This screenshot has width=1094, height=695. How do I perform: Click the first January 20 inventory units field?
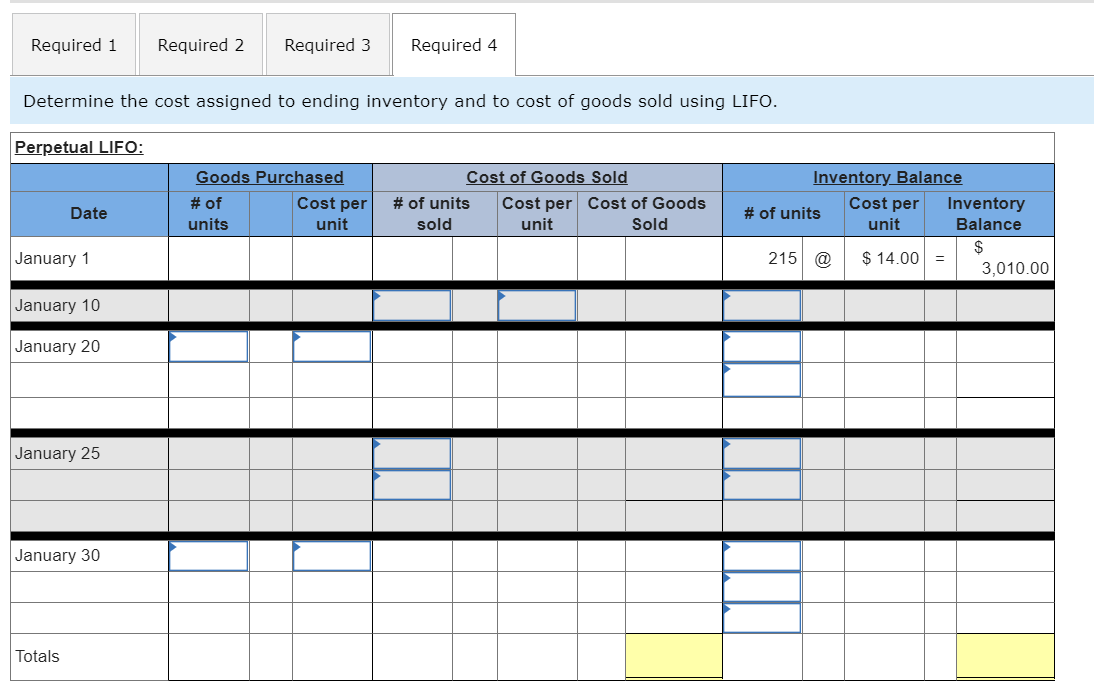click(x=762, y=346)
